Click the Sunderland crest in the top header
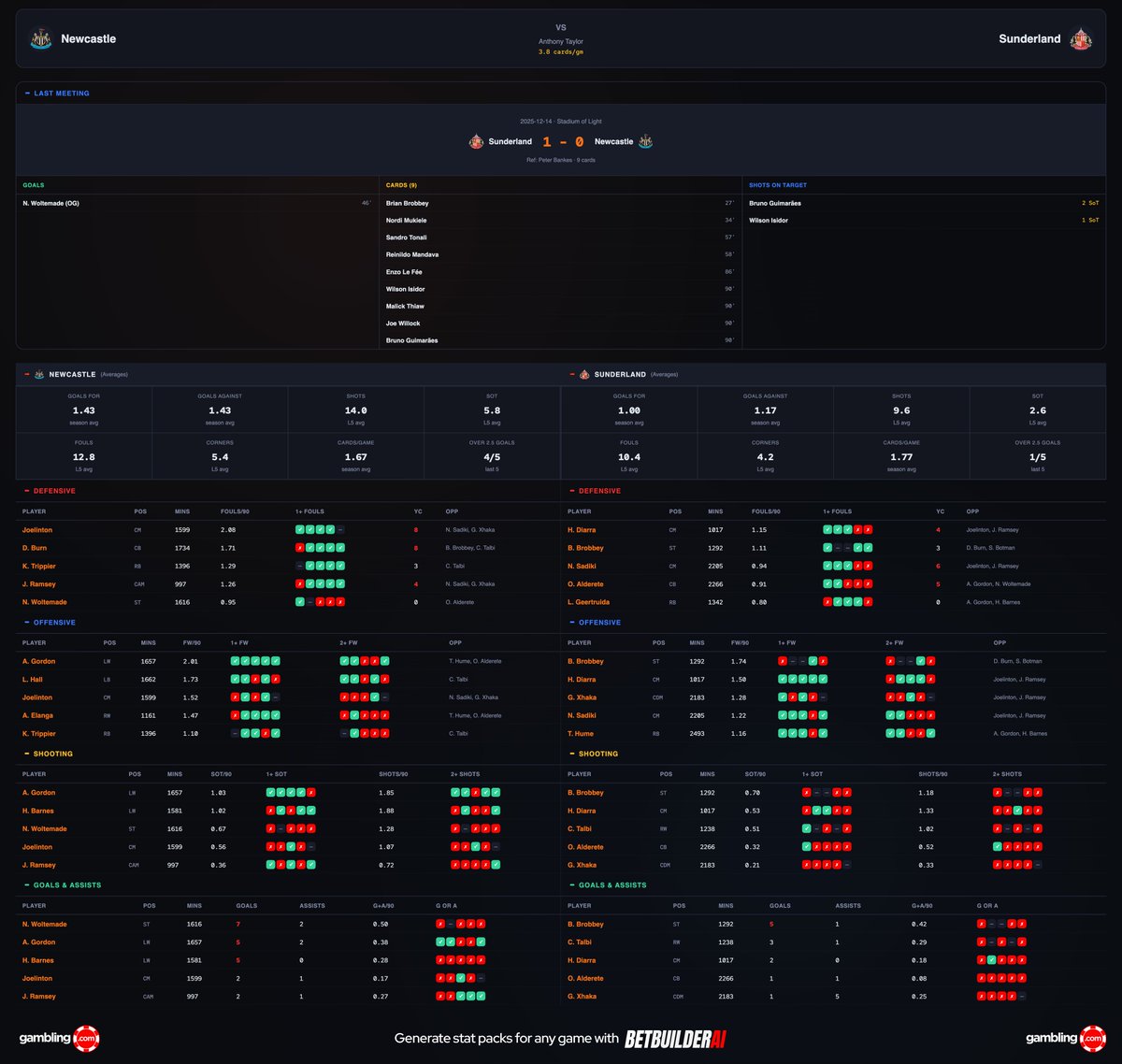 1081,39
